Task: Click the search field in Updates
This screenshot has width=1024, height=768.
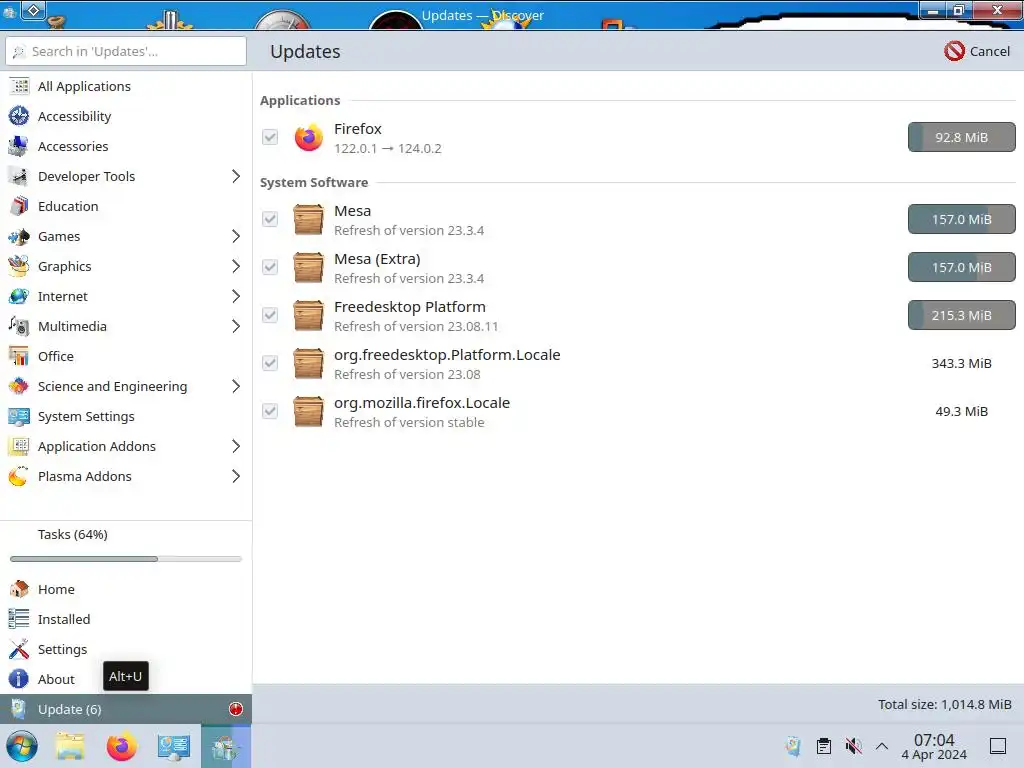Action: pos(126,51)
